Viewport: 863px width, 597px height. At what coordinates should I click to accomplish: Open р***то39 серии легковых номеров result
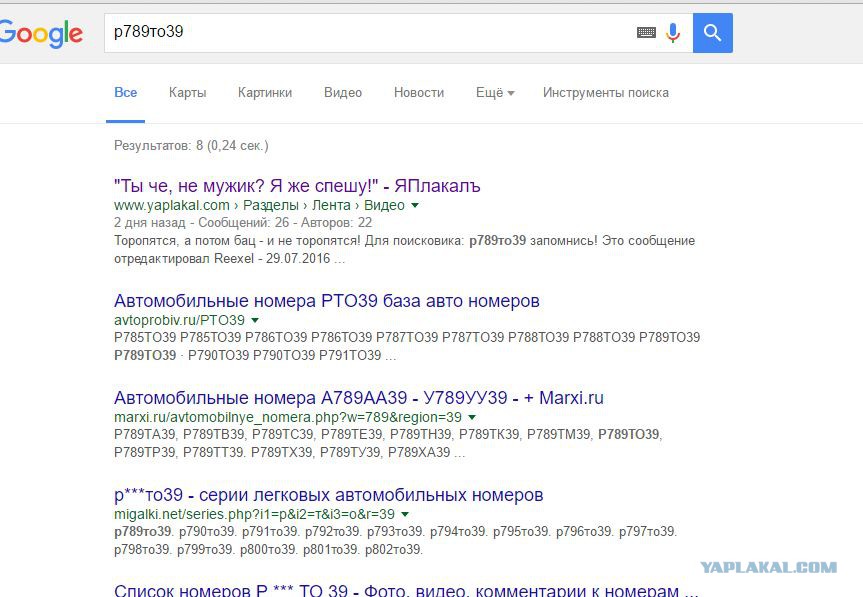pyautogui.click(x=328, y=495)
